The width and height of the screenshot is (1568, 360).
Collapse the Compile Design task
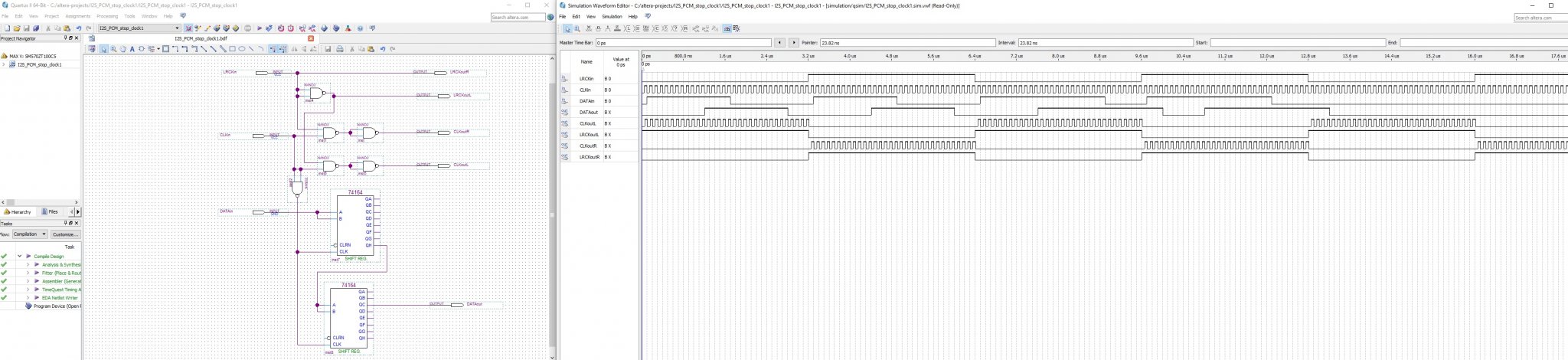click(20, 256)
